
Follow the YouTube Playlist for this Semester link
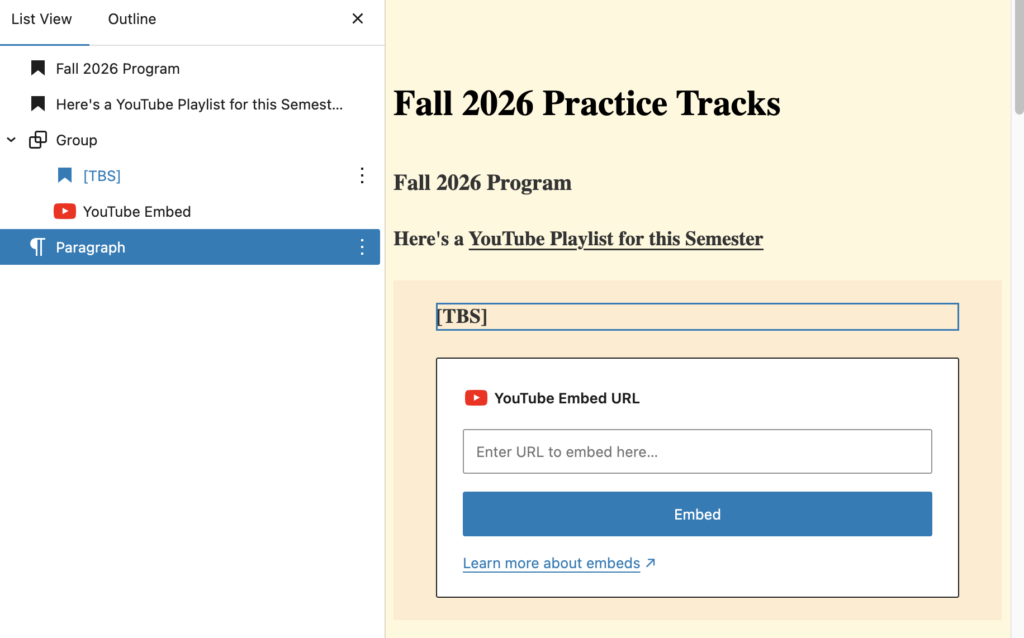pos(615,239)
